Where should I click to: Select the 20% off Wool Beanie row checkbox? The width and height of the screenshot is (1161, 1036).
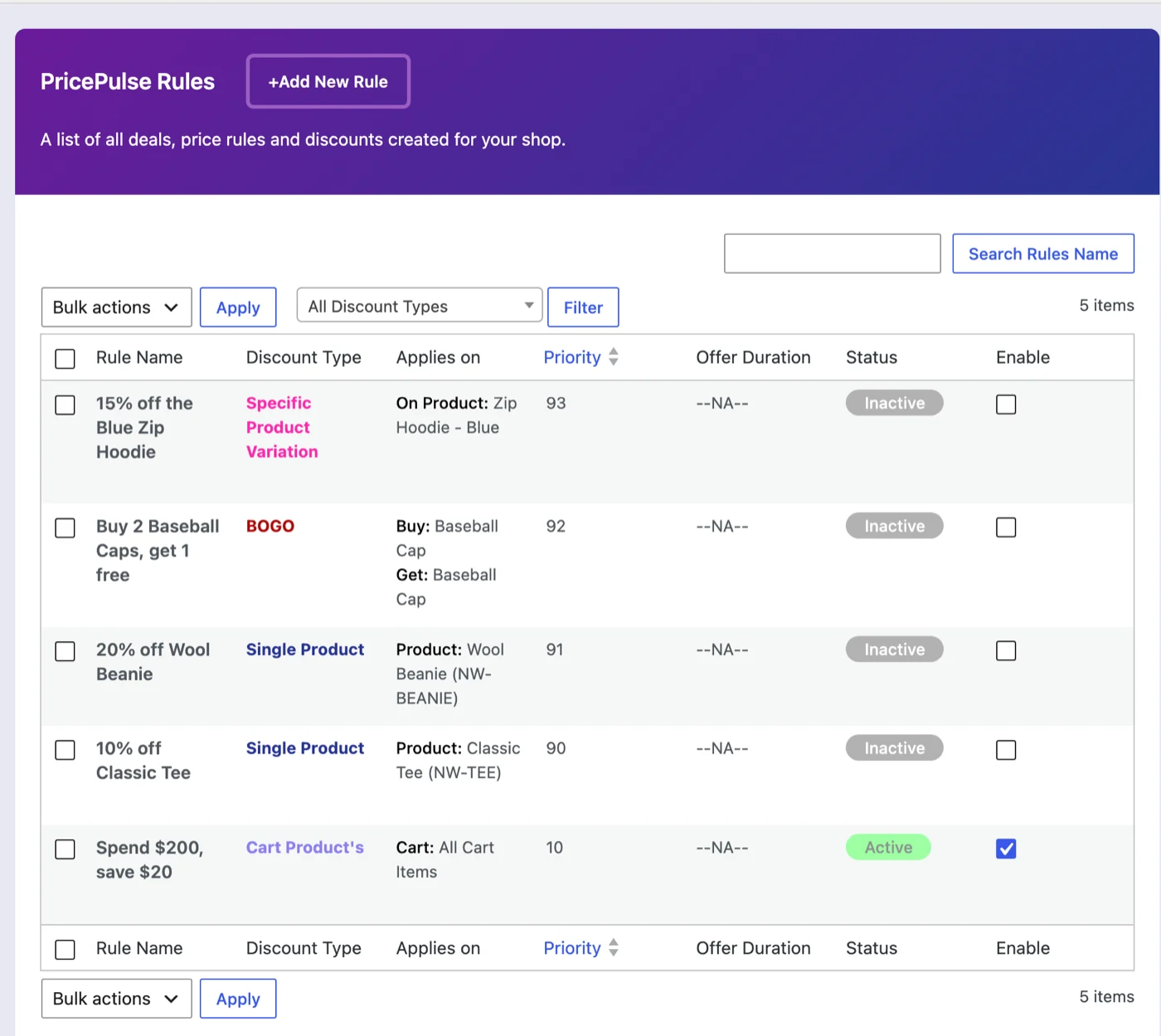click(65, 651)
